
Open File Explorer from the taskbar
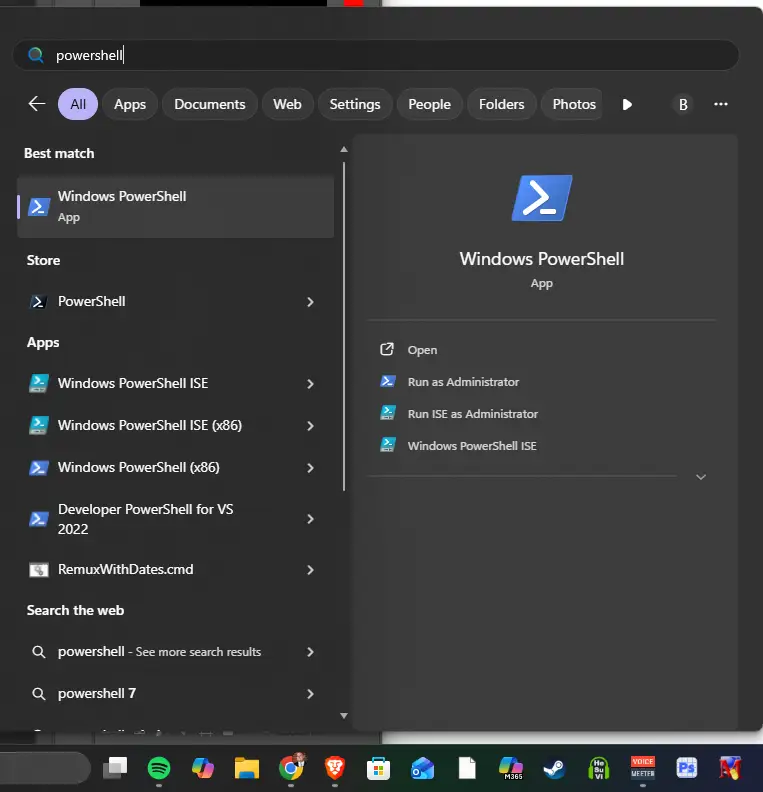click(246, 768)
